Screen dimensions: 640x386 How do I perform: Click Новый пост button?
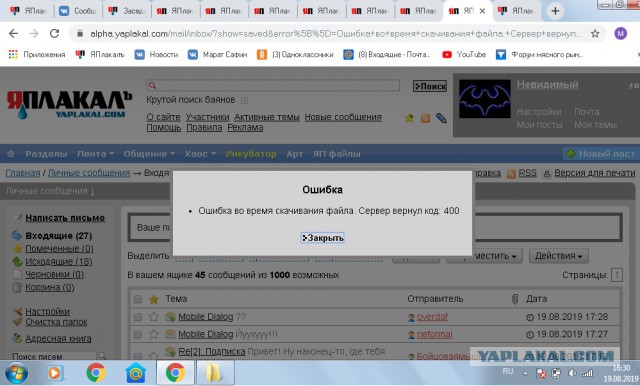click(601, 154)
